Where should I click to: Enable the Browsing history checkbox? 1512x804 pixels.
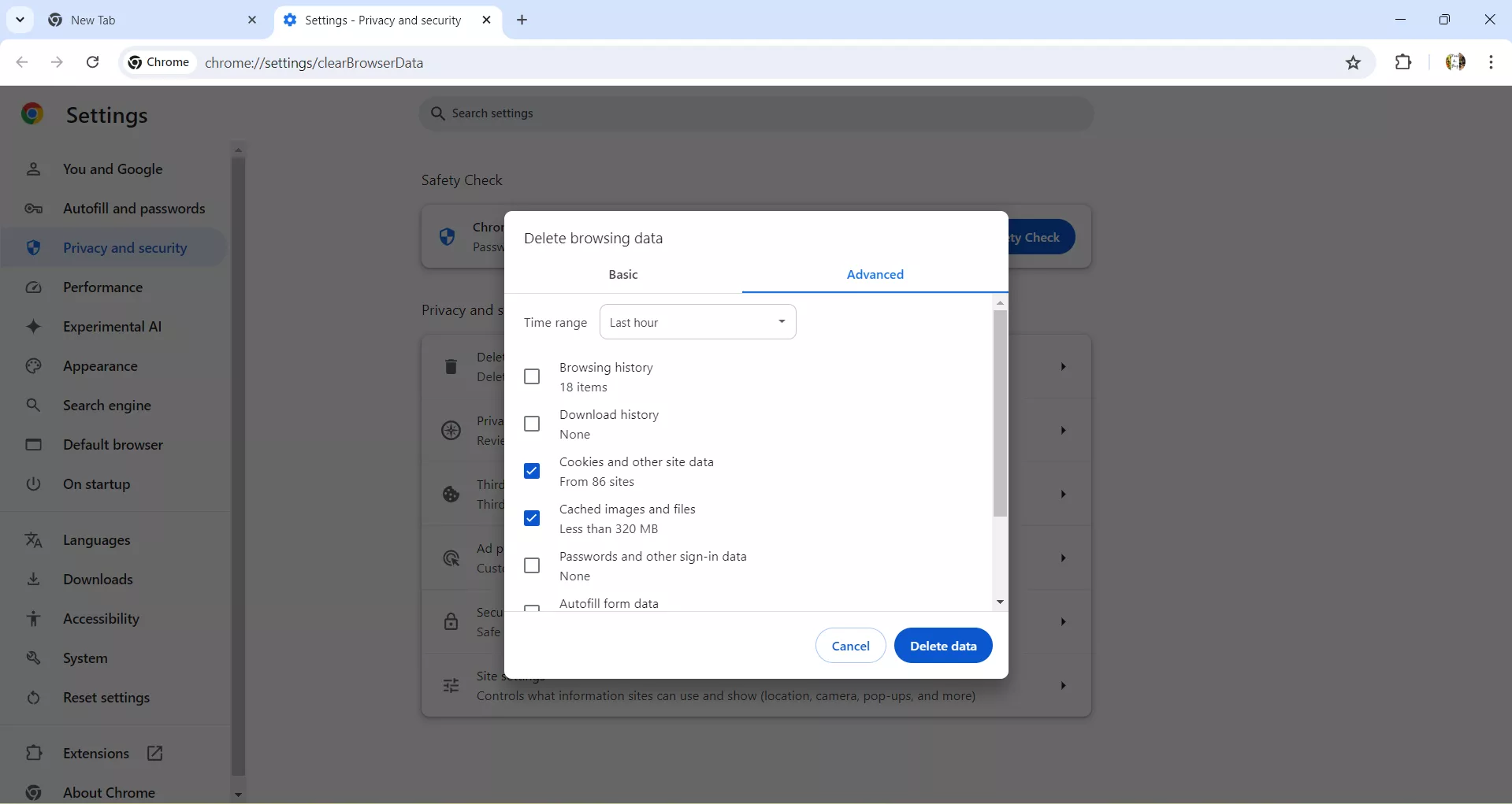click(x=532, y=376)
